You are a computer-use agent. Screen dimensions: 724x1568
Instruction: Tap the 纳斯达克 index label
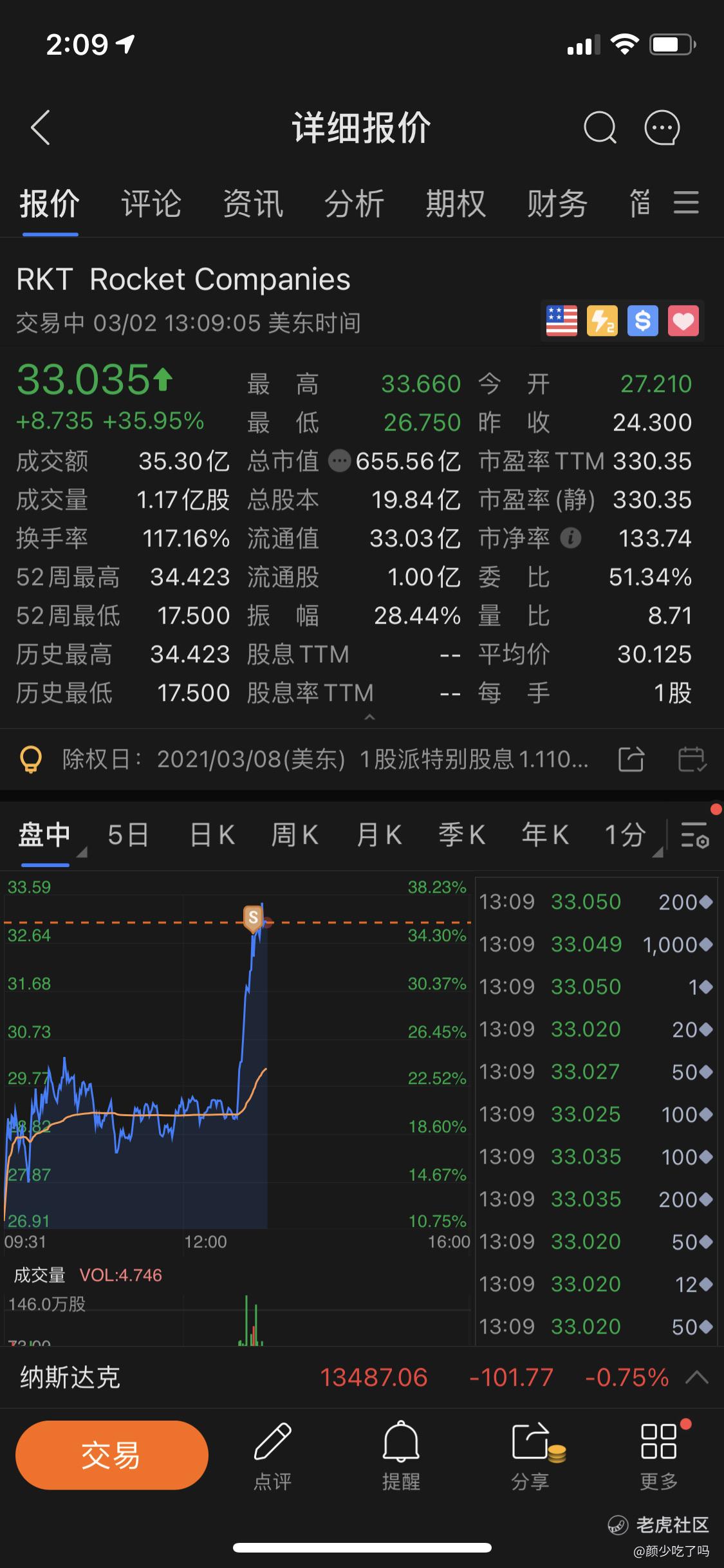[x=70, y=1378]
